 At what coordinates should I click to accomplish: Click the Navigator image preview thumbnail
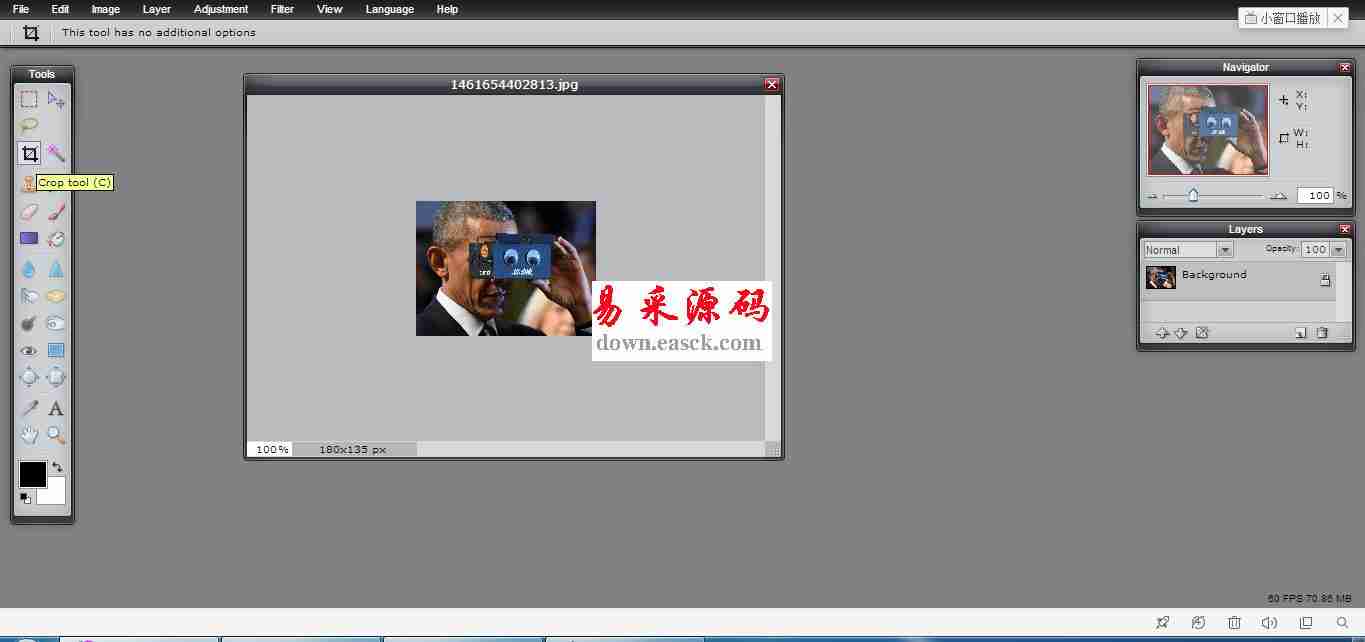coord(1208,130)
